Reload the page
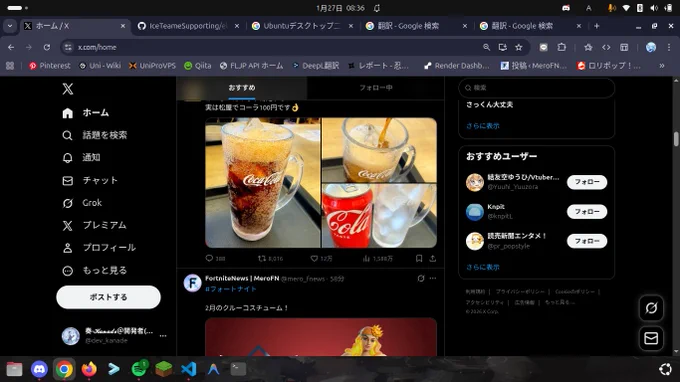Image resolution: width=680 pixels, height=382 pixels. 47,47
